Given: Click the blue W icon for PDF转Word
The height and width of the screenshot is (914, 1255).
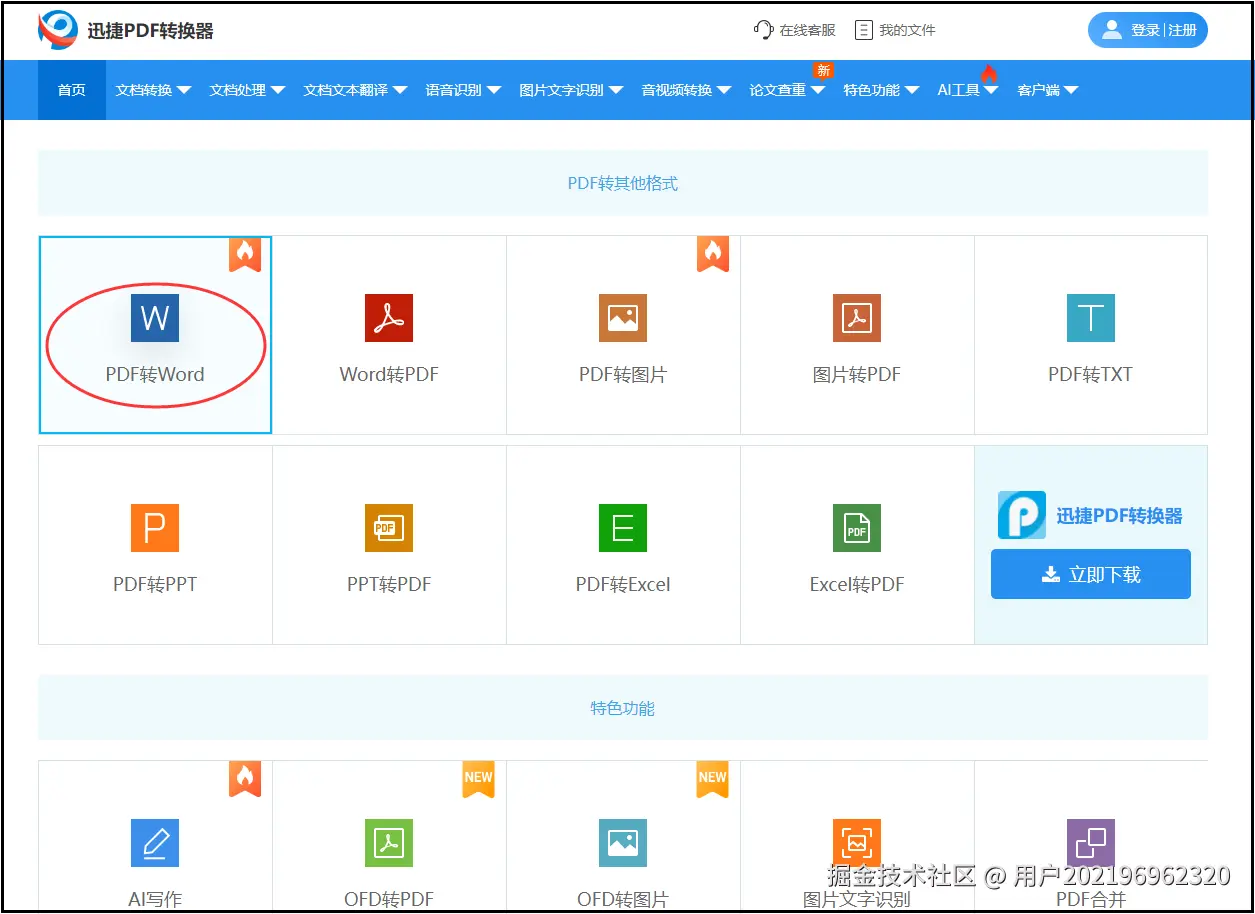Looking at the screenshot, I should (155, 318).
